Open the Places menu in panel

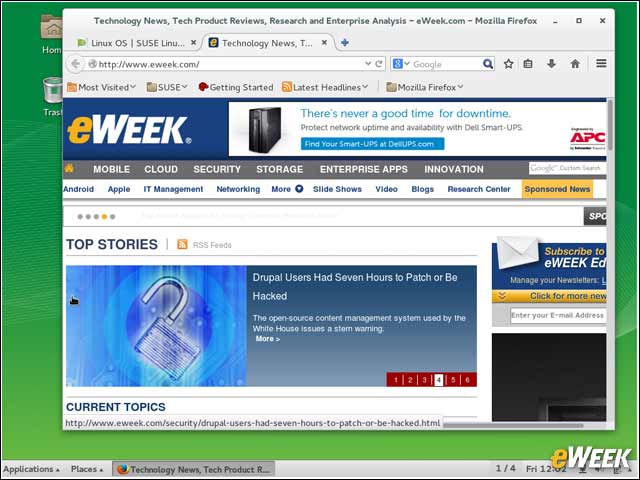coord(87,469)
